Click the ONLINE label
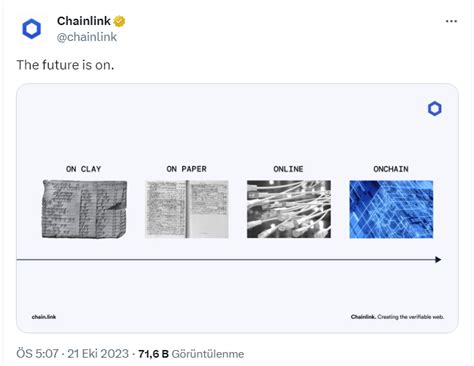The width and height of the screenshot is (474, 366). pos(288,169)
